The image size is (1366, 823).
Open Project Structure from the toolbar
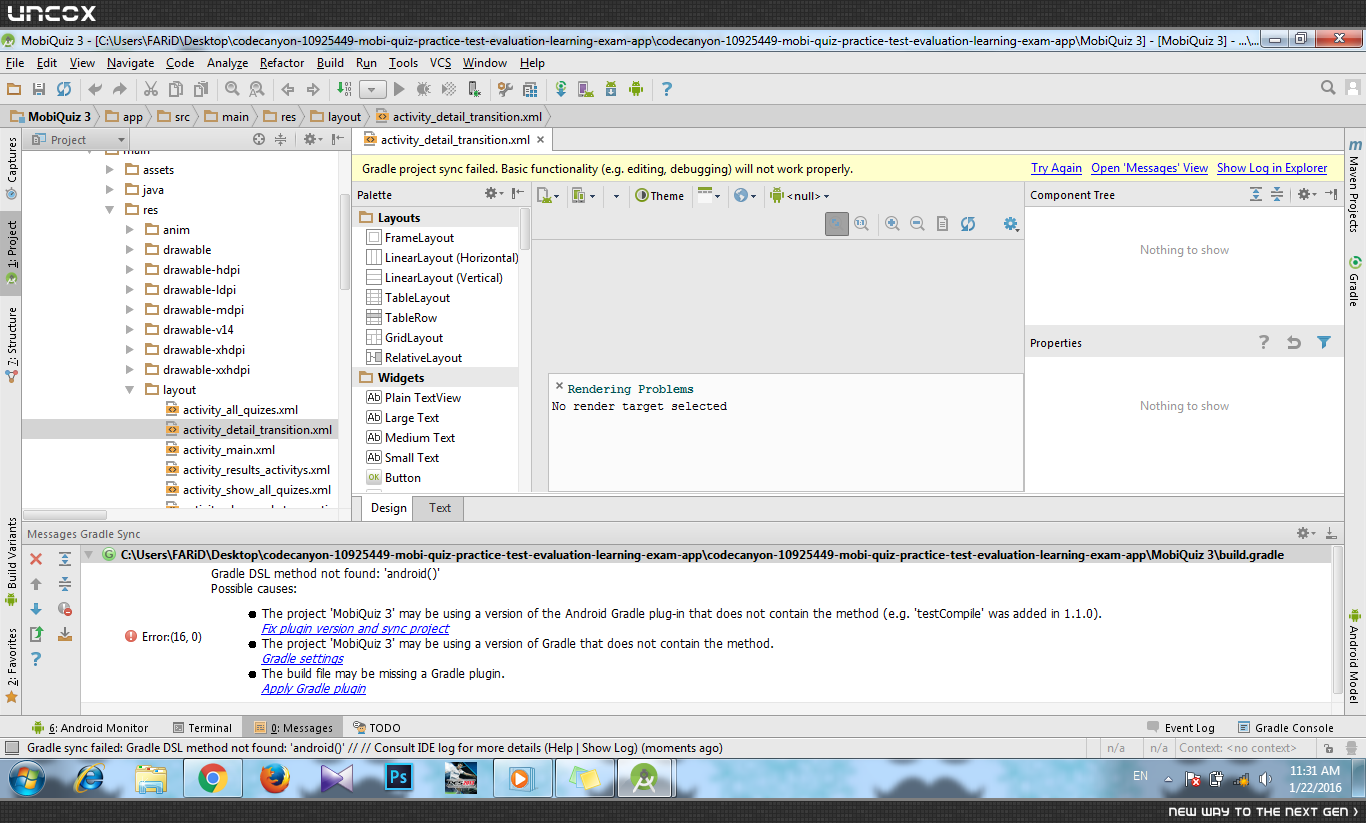[x=529, y=89]
